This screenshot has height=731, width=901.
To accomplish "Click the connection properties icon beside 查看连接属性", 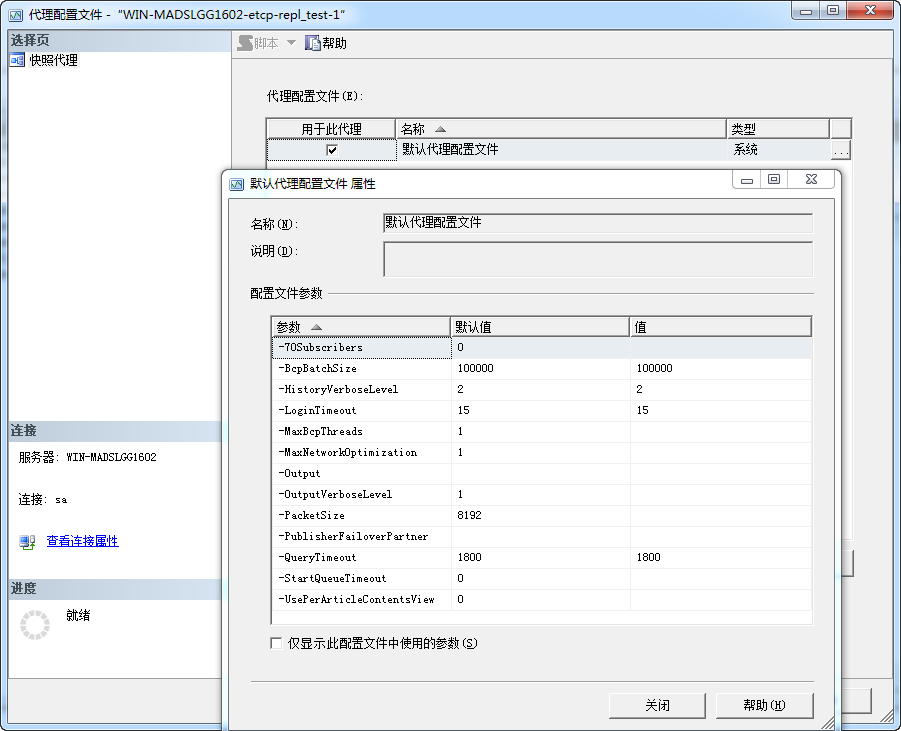I will (27, 541).
